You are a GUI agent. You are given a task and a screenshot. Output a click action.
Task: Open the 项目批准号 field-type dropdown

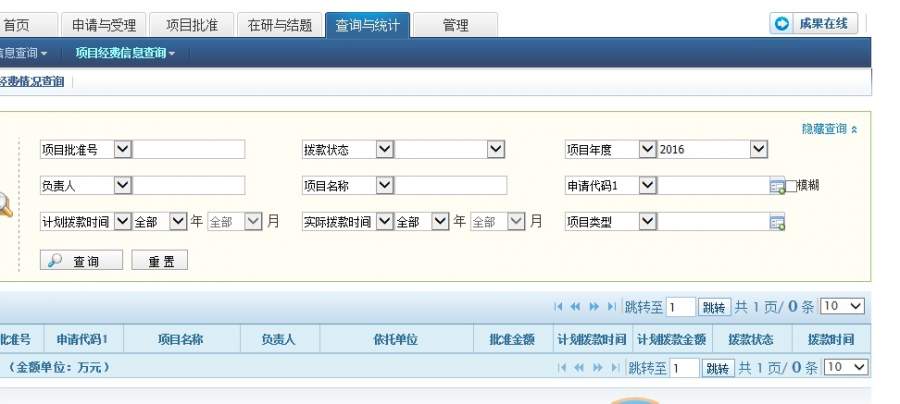tap(123, 149)
